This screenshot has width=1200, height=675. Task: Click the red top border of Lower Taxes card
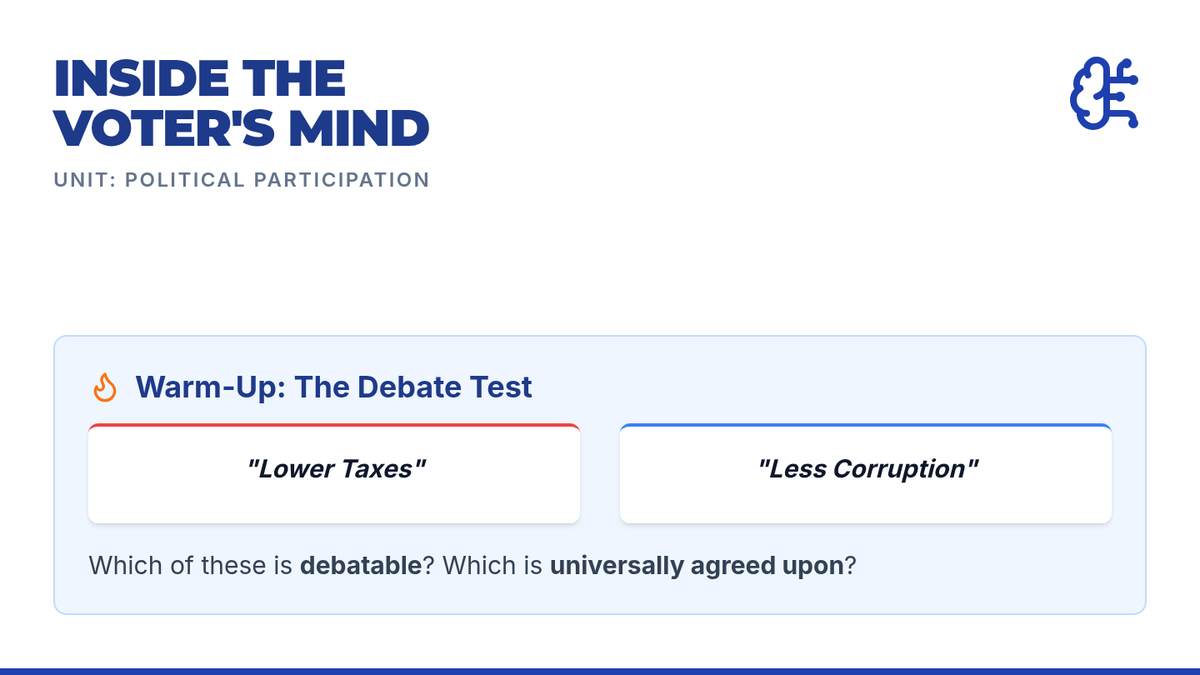point(334,425)
